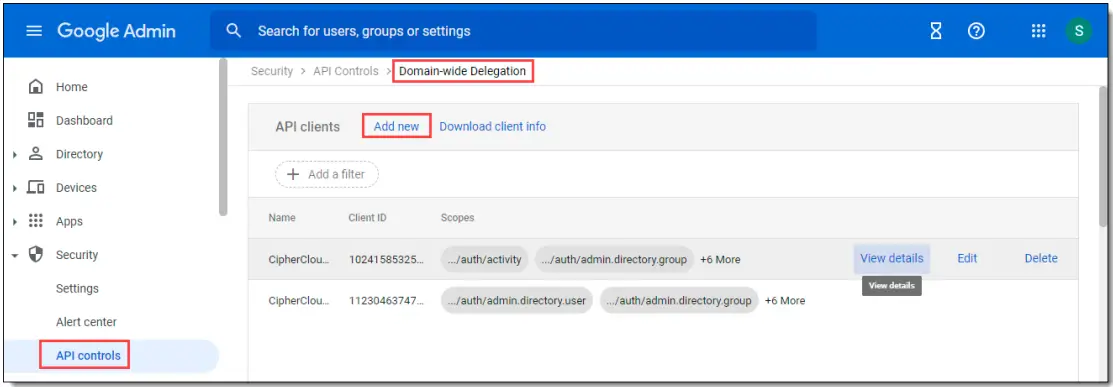Open Dashboard in sidebar

point(84,121)
